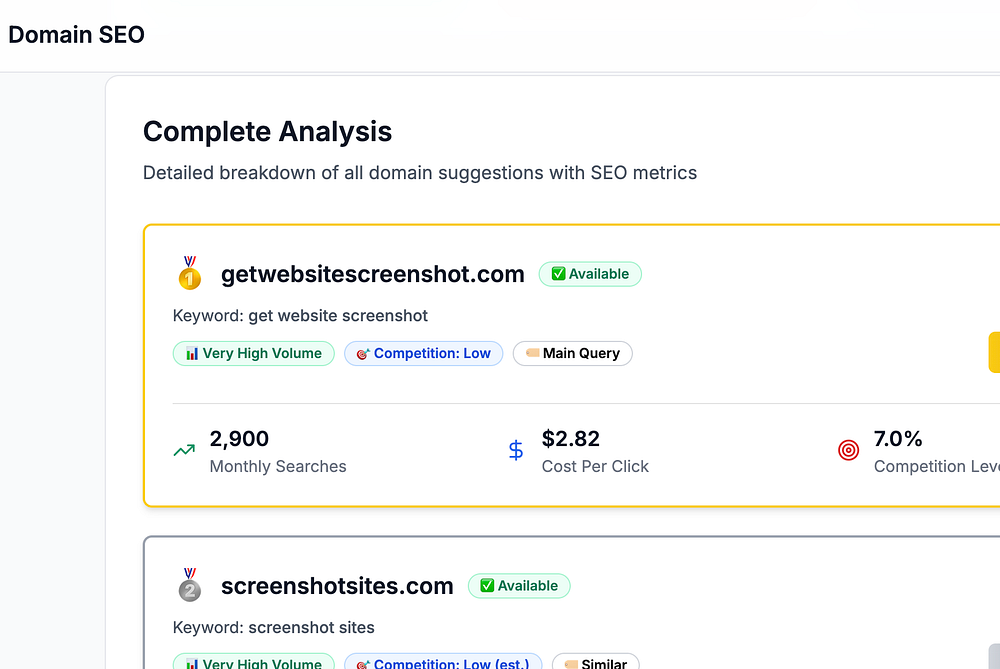Screen dimensions: 1000x669
Task: Click the Very High Volume badge in first card
Action: click(x=254, y=353)
